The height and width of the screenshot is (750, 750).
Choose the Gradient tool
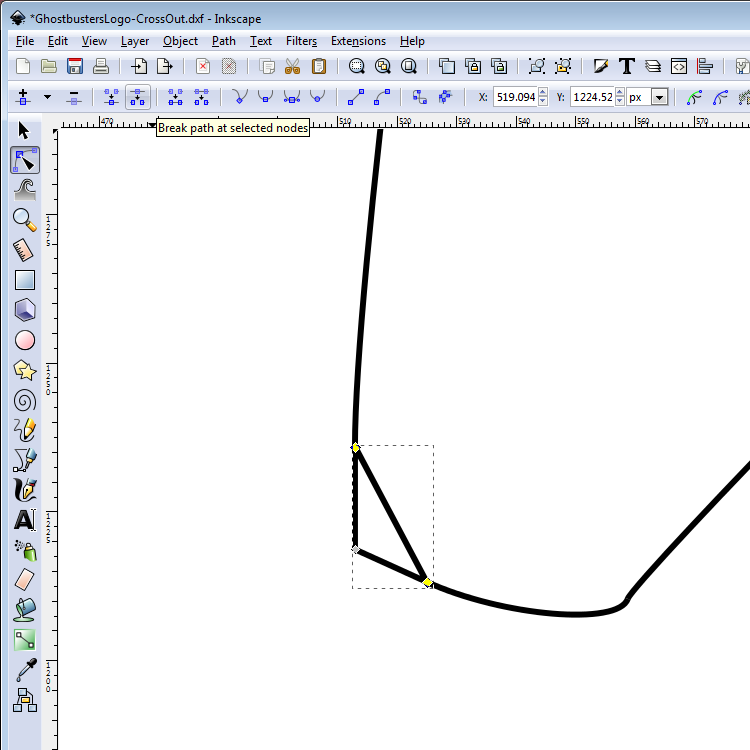(25, 640)
